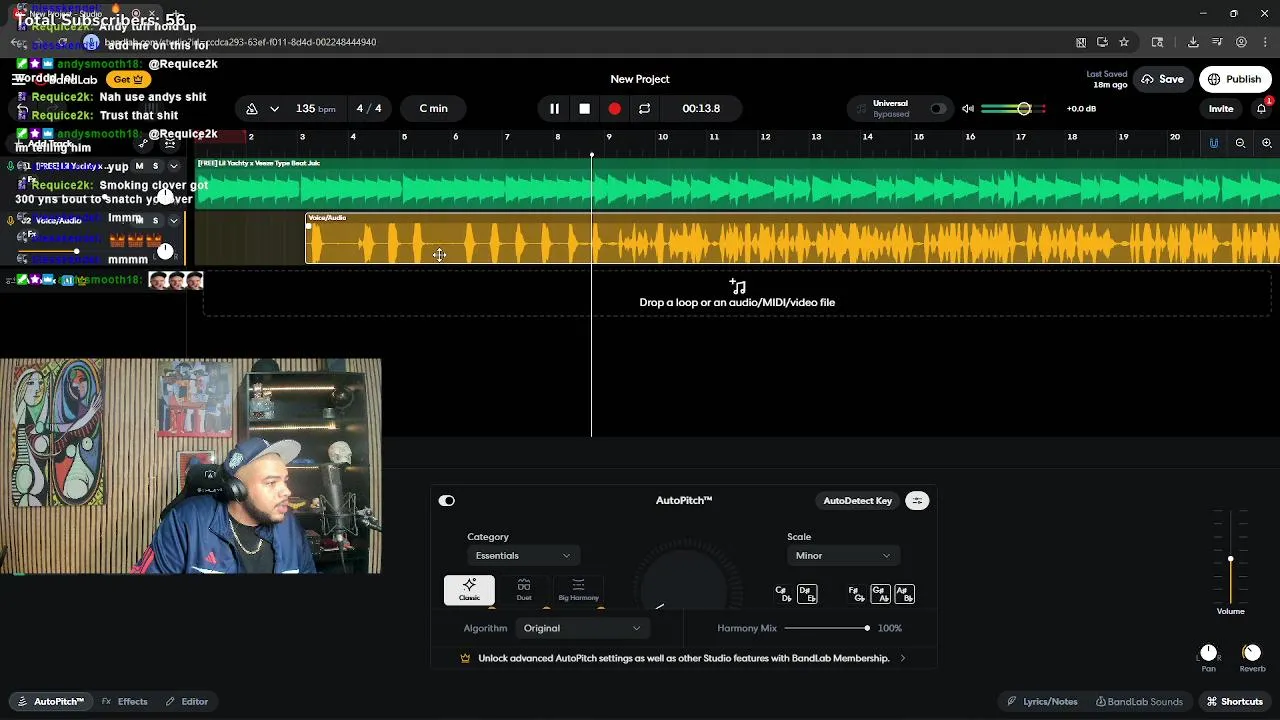The height and width of the screenshot is (720, 1280).
Task: Pause playback in the transport bar
Action: [x=554, y=108]
